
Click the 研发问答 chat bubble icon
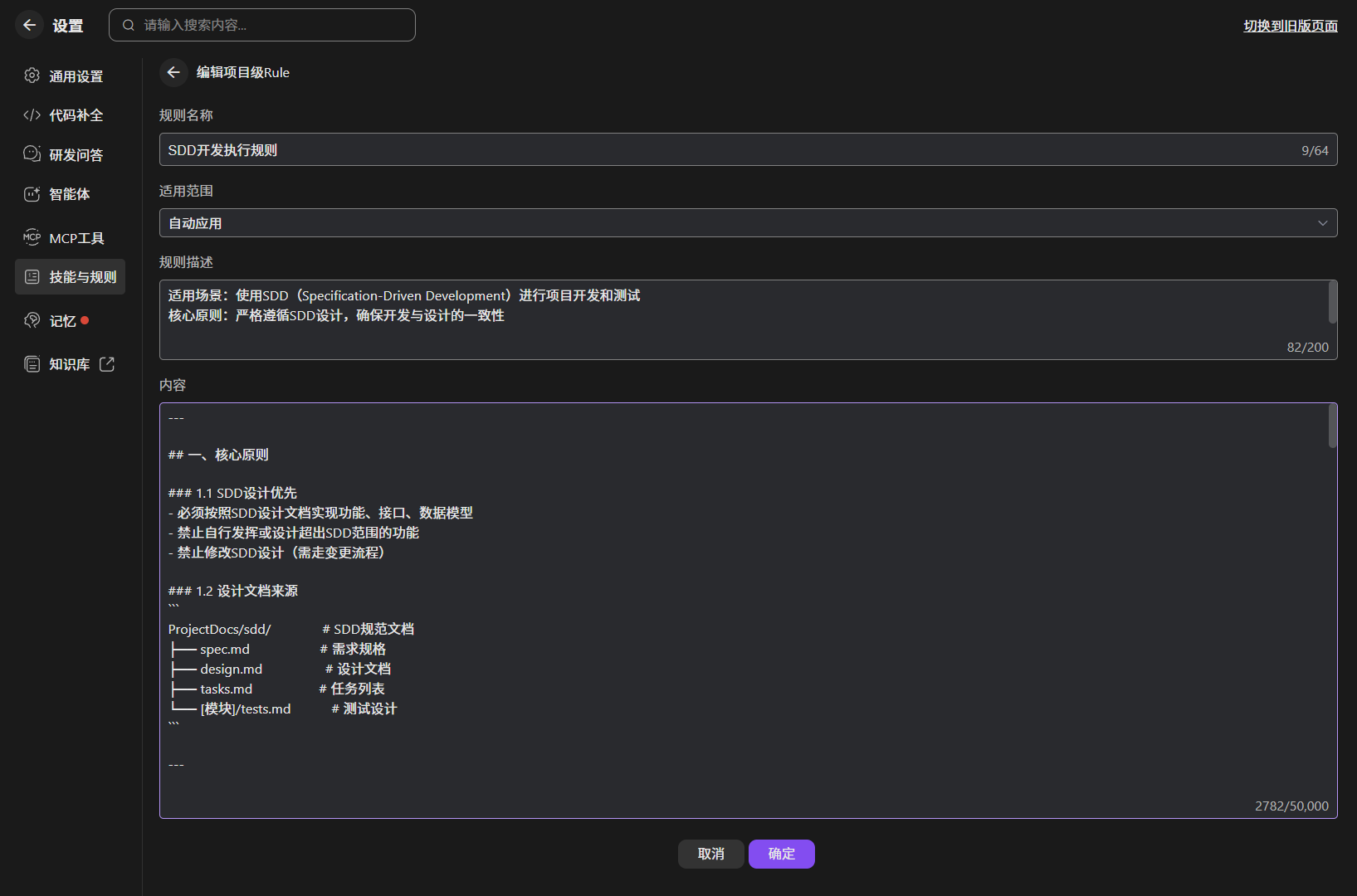tap(32, 154)
